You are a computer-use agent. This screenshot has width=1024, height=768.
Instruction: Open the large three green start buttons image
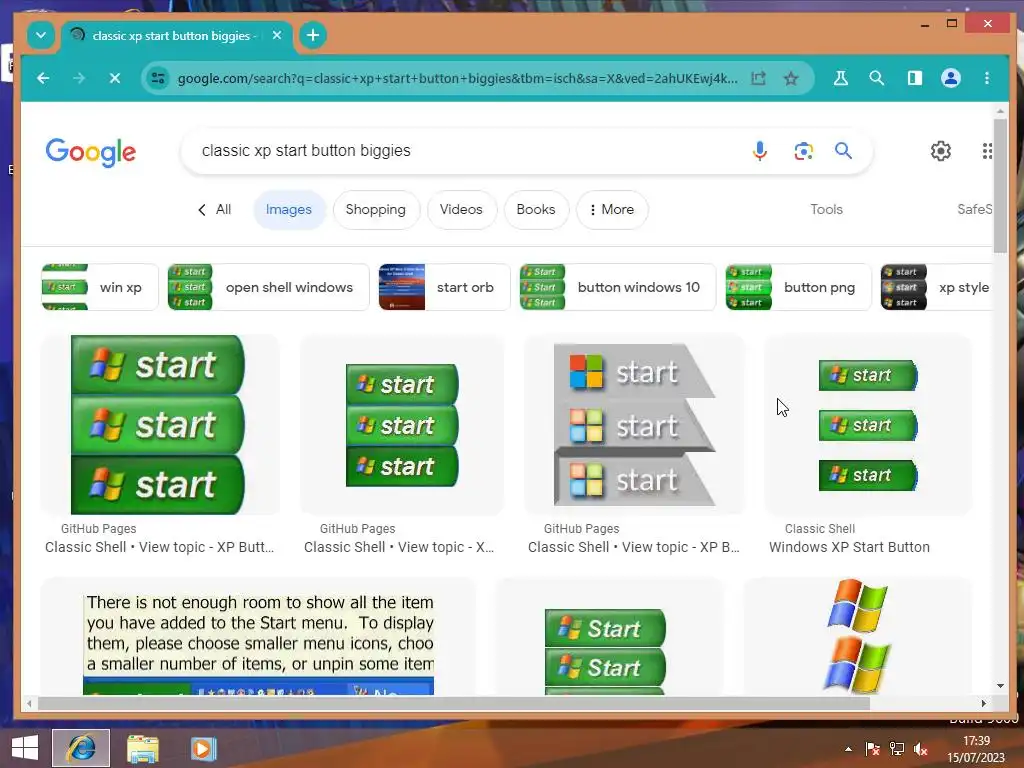point(159,424)
